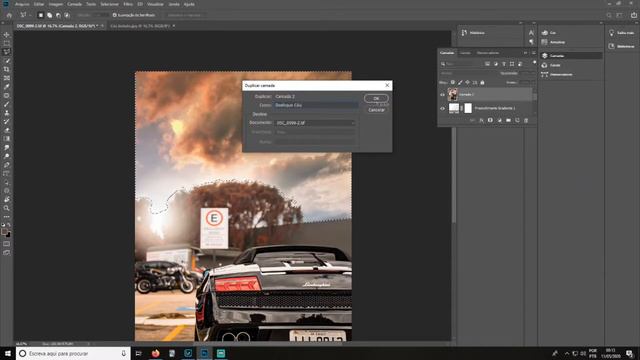Image resolution: width=640 pixels, height=360 pixels.
Task: Click Delete Layer trash icon
Action: click(526, 120)
